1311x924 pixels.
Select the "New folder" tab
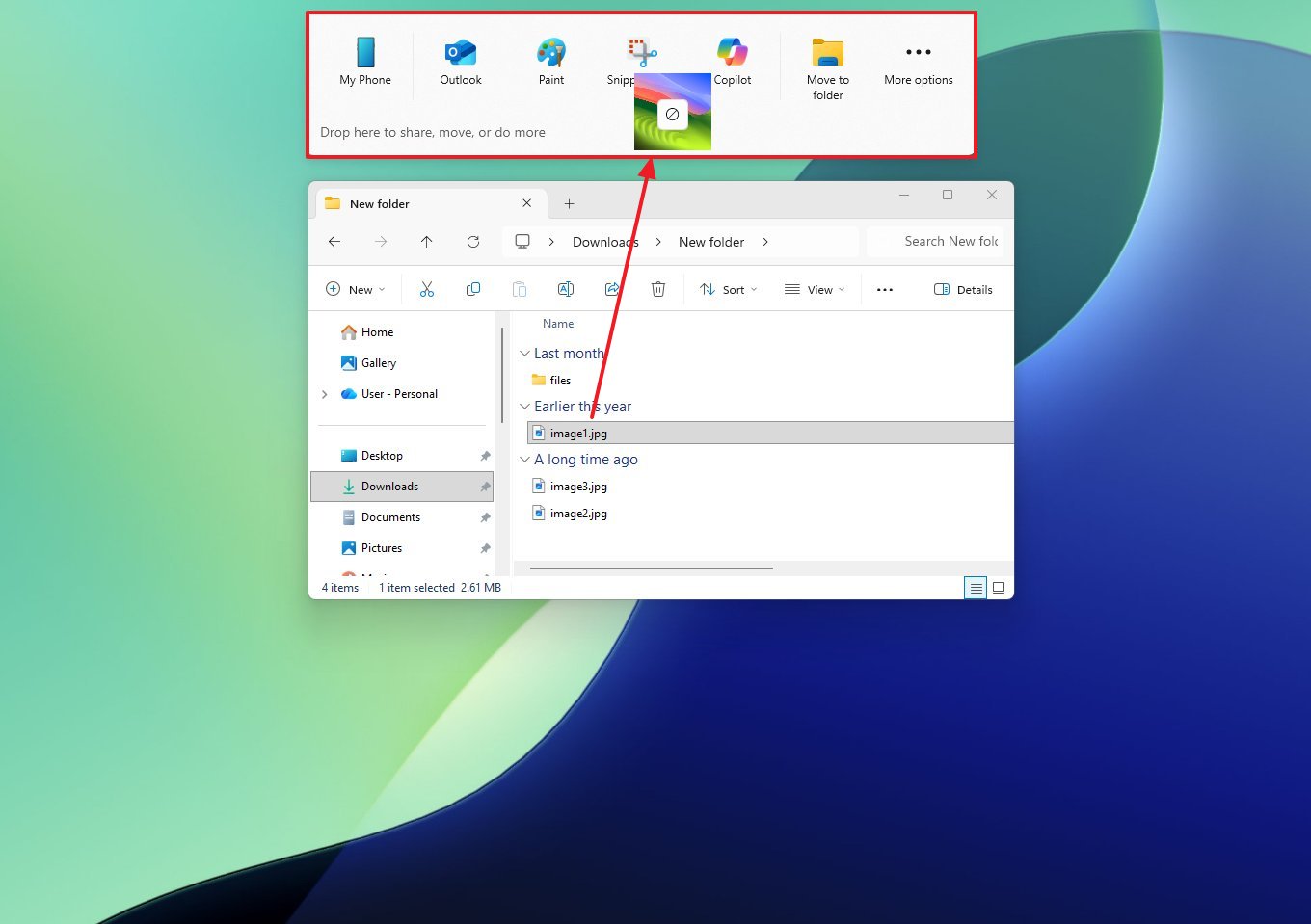pos(378,203)
